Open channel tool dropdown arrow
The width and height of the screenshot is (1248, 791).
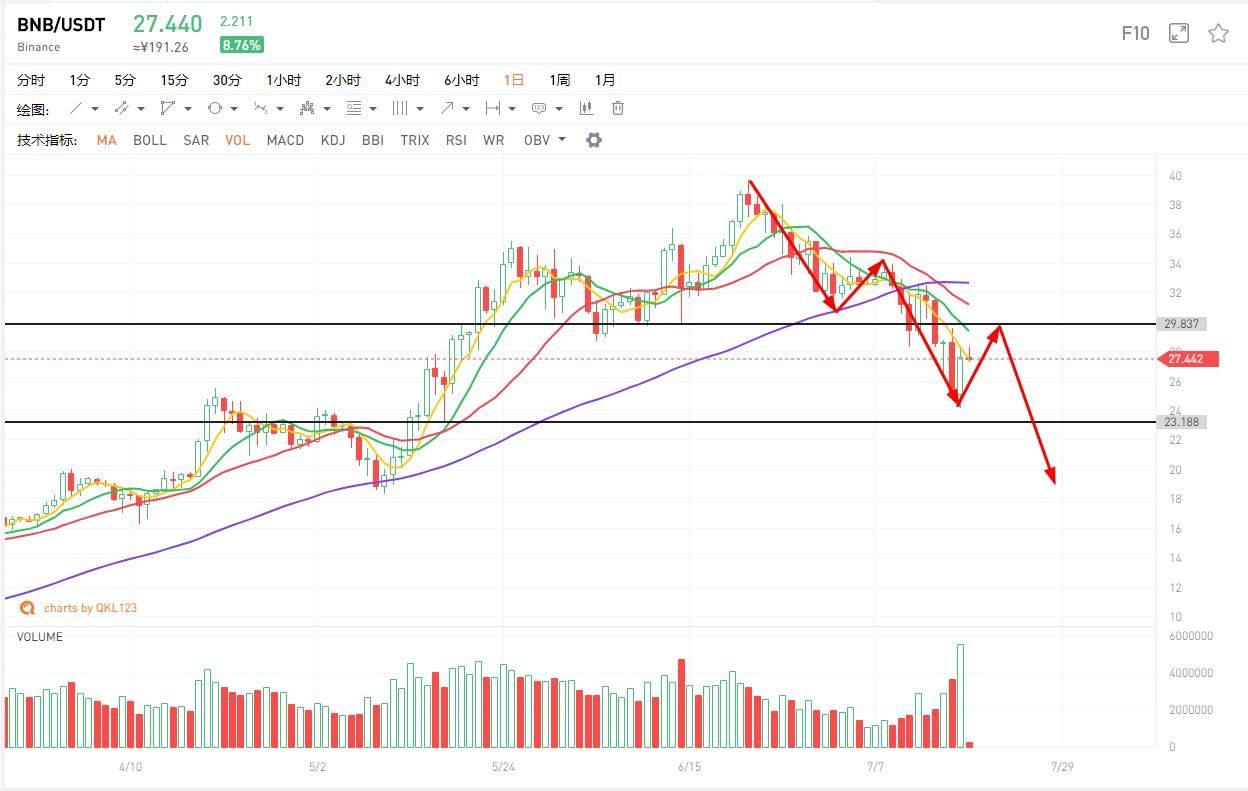click(x=141, y=109)
